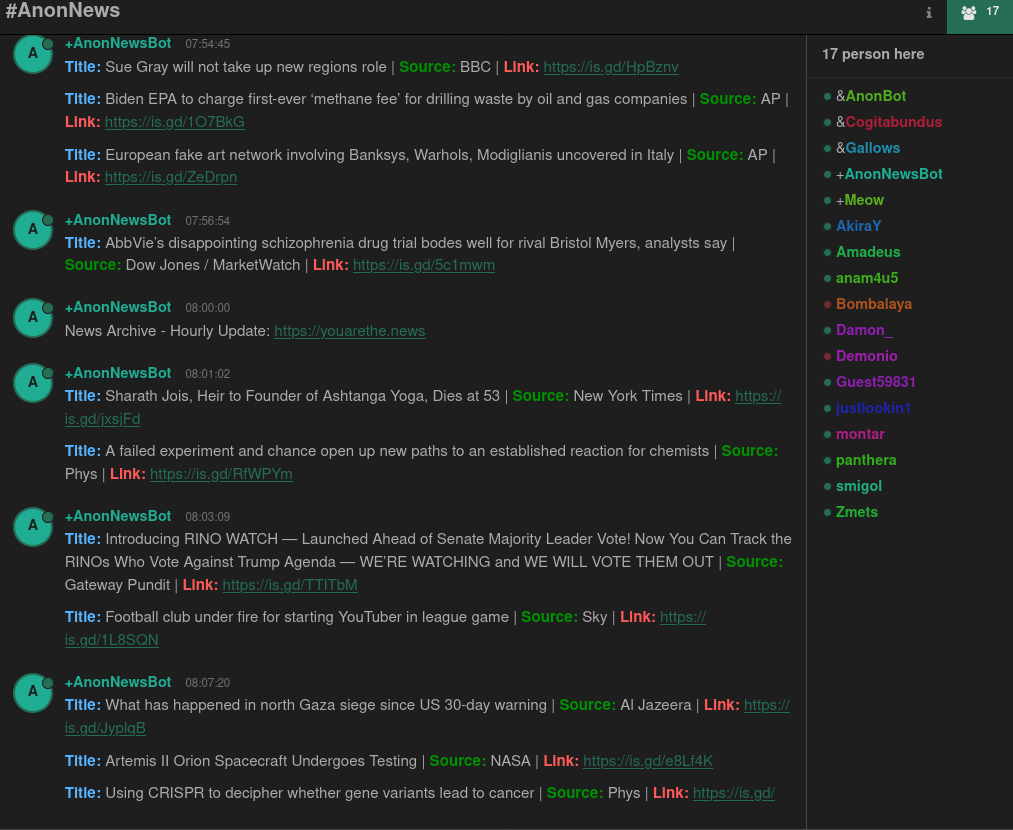Select Bombalaya in user list
Screen dimensions: 1013x830
(x=873, y=304)
